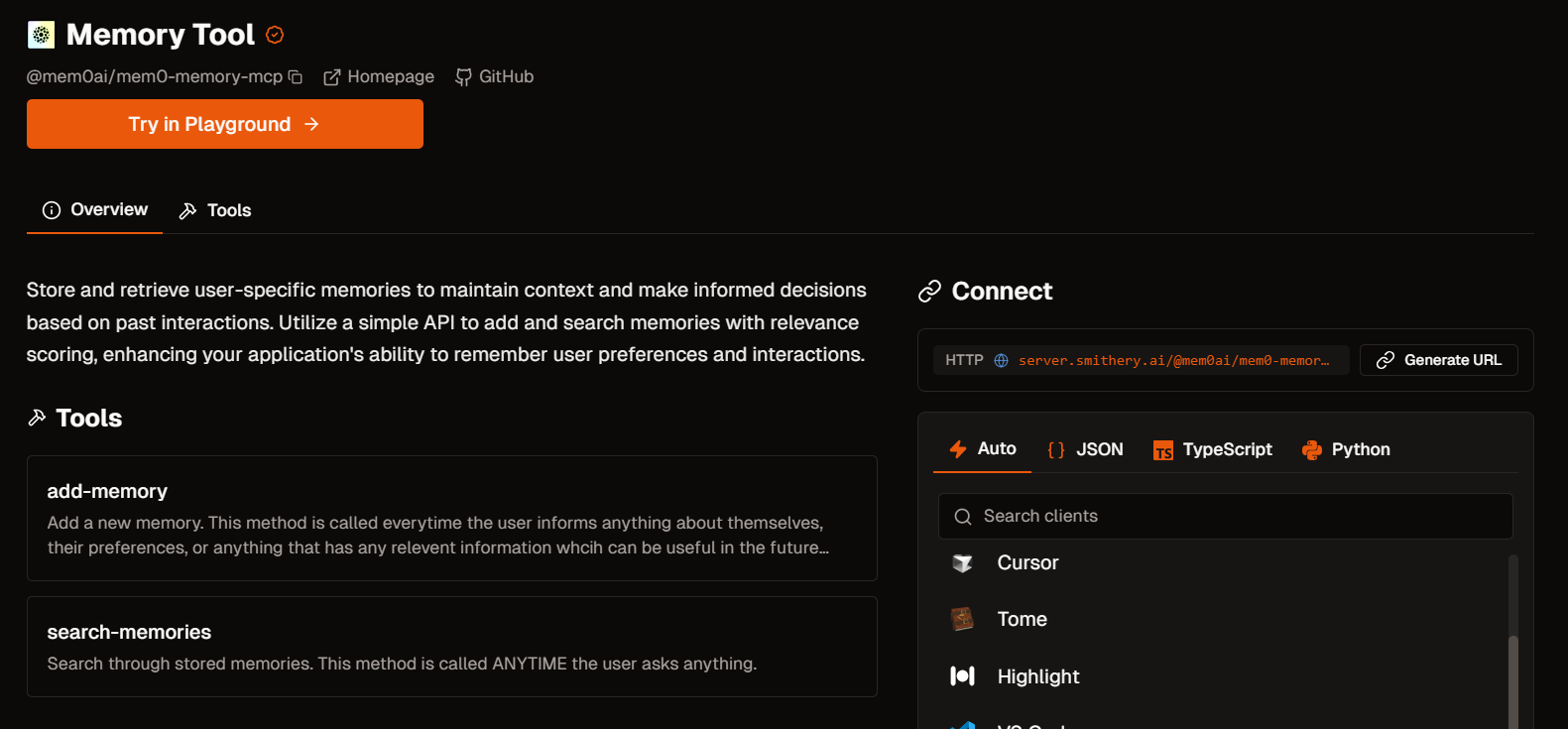
Task: Switch to the Tools tab
Action: pyautogui.click(x=215, y=210)
